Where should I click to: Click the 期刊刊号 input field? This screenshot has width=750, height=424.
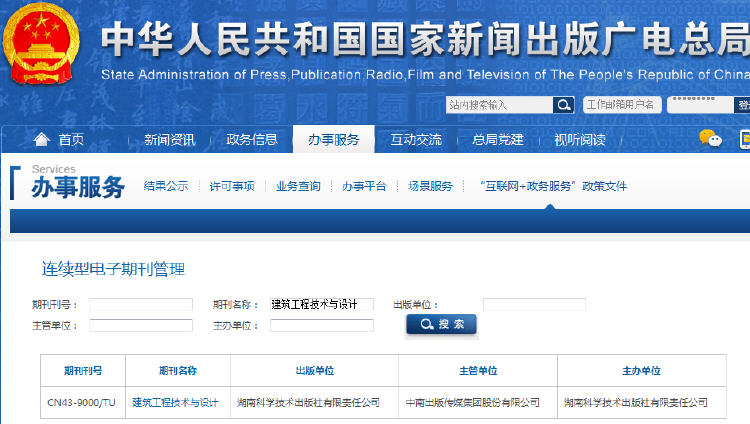[x=141, y=304]
